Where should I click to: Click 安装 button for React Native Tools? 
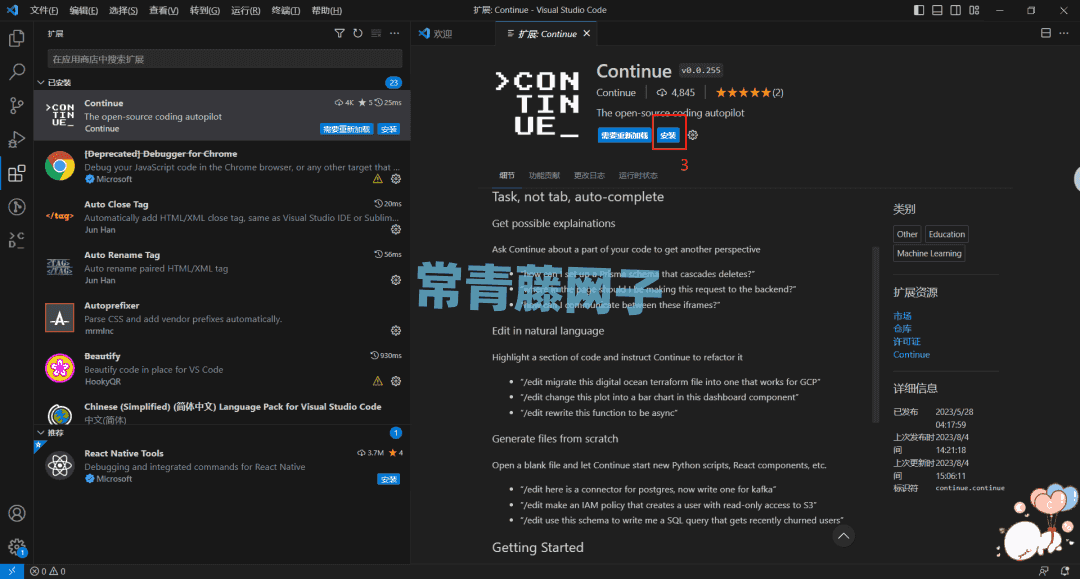point(388,479)
